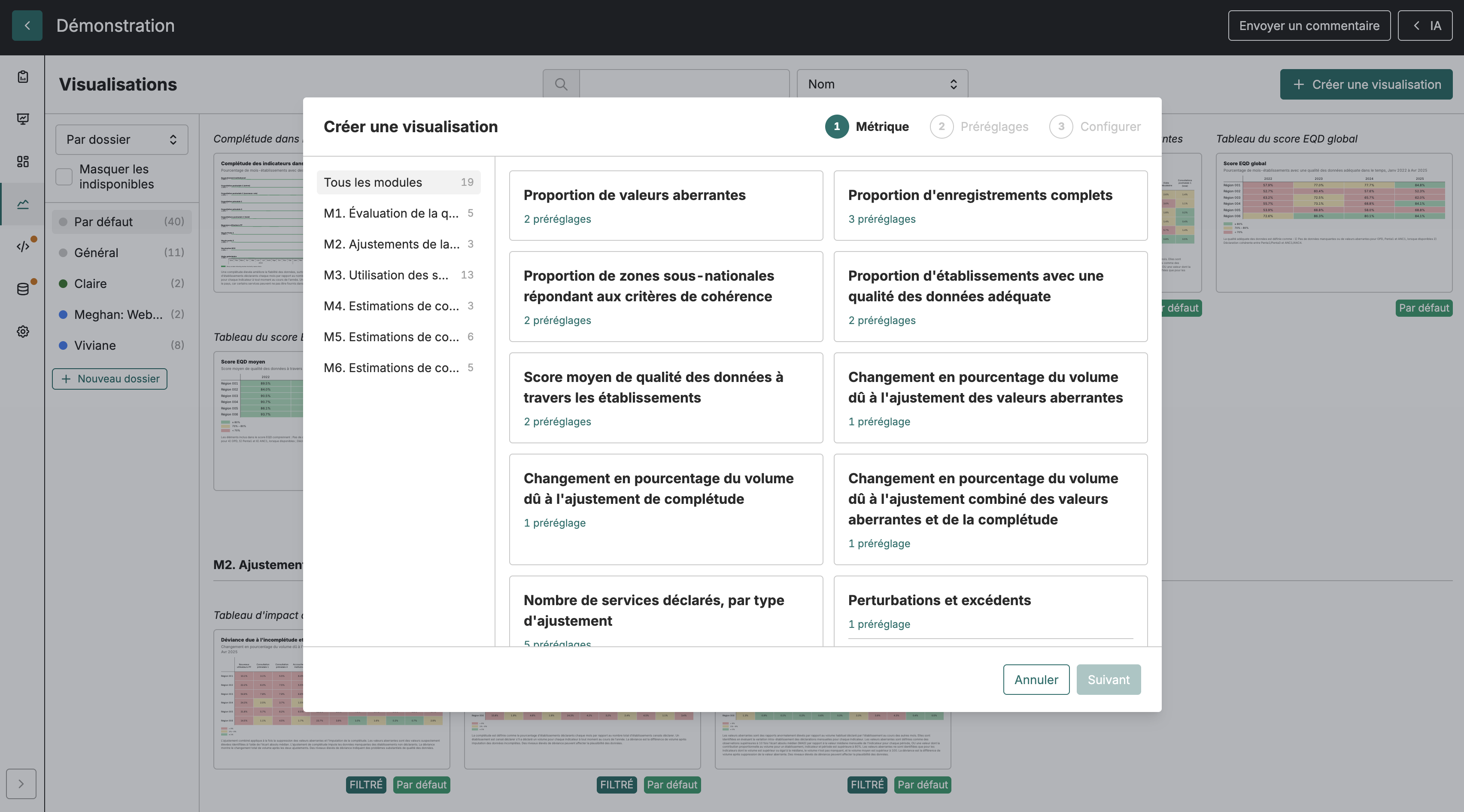Click the Annuler button
Screen dimensions: 1464x812
point(1036,680)
